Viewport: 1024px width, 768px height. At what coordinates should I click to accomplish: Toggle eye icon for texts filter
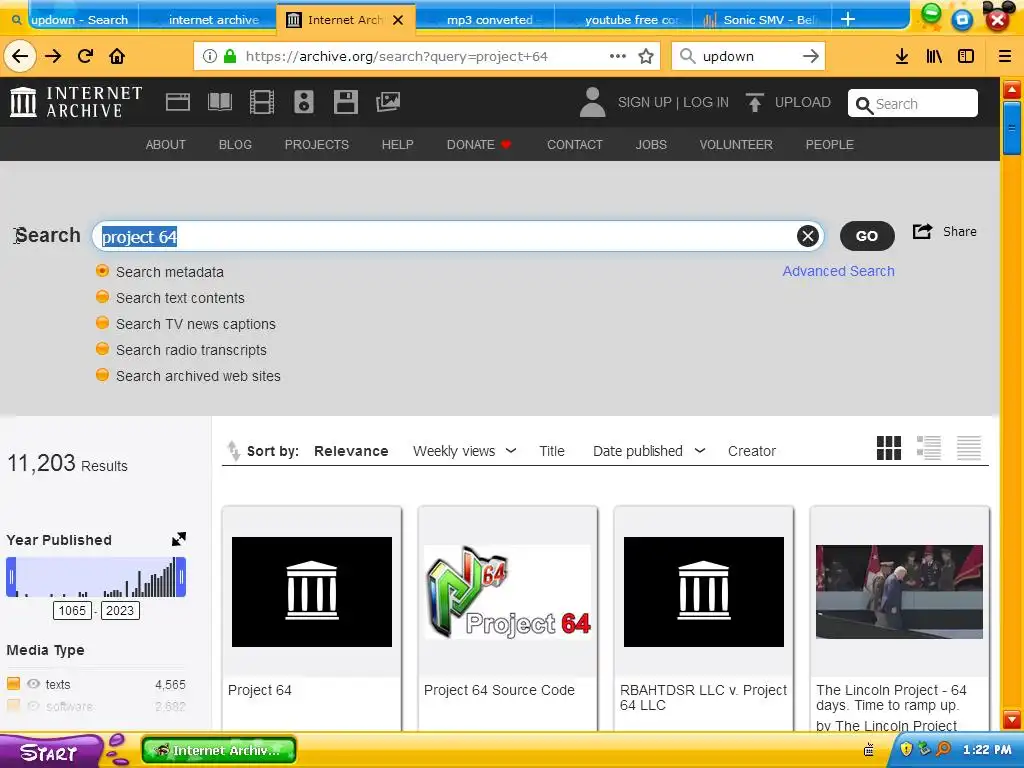coord(33,684)
